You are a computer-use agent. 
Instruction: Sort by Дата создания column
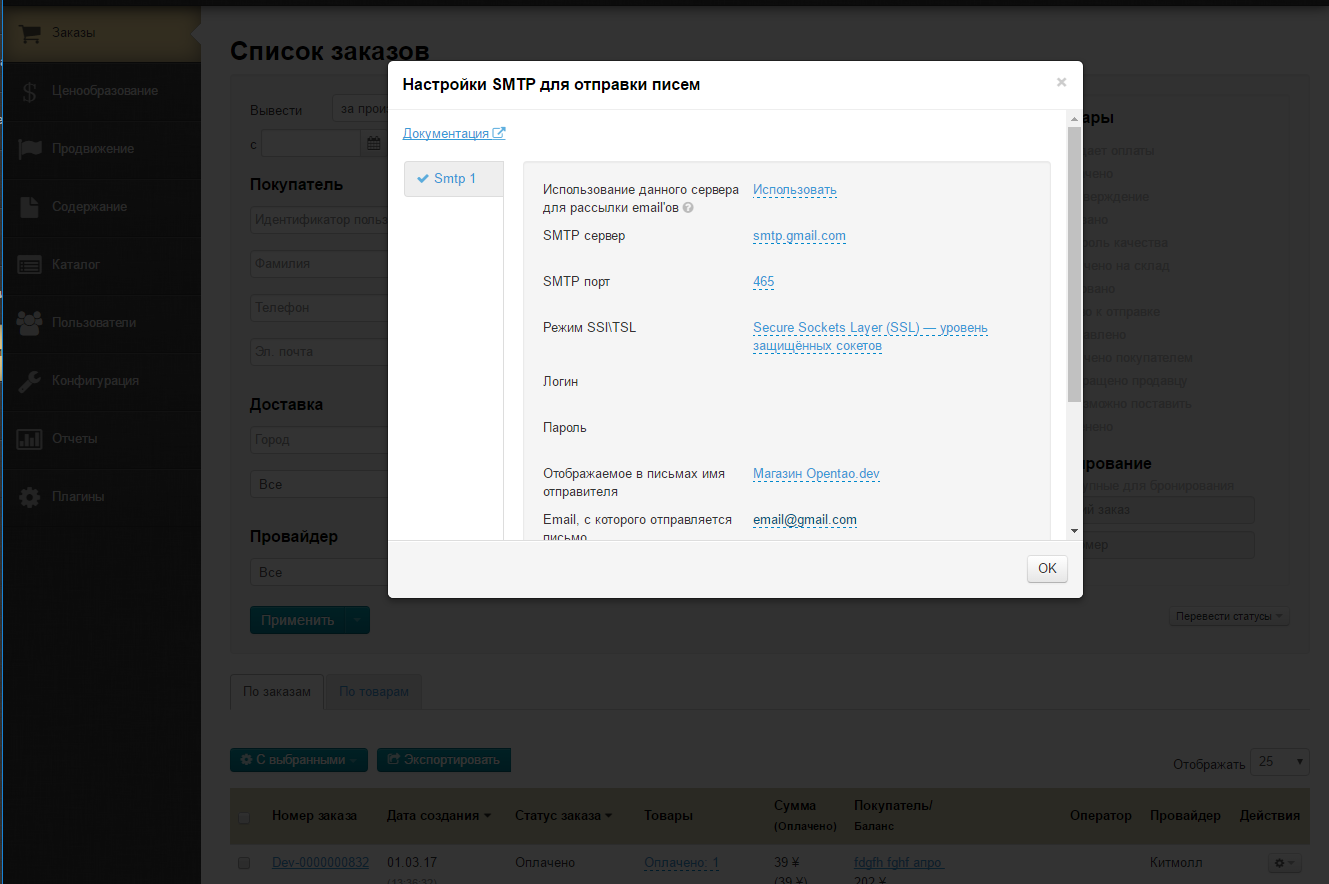coord(438,816)
